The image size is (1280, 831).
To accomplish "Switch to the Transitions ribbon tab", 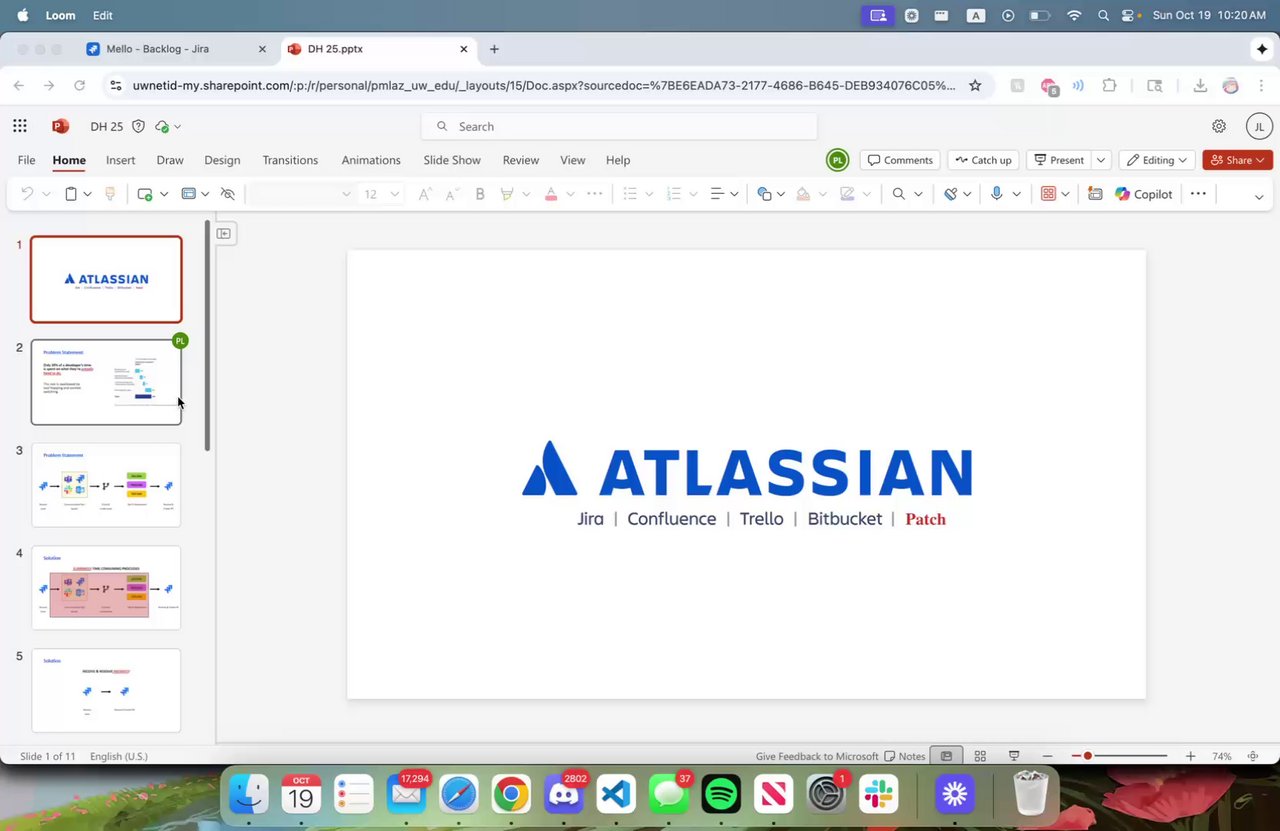I will point(290,160).
